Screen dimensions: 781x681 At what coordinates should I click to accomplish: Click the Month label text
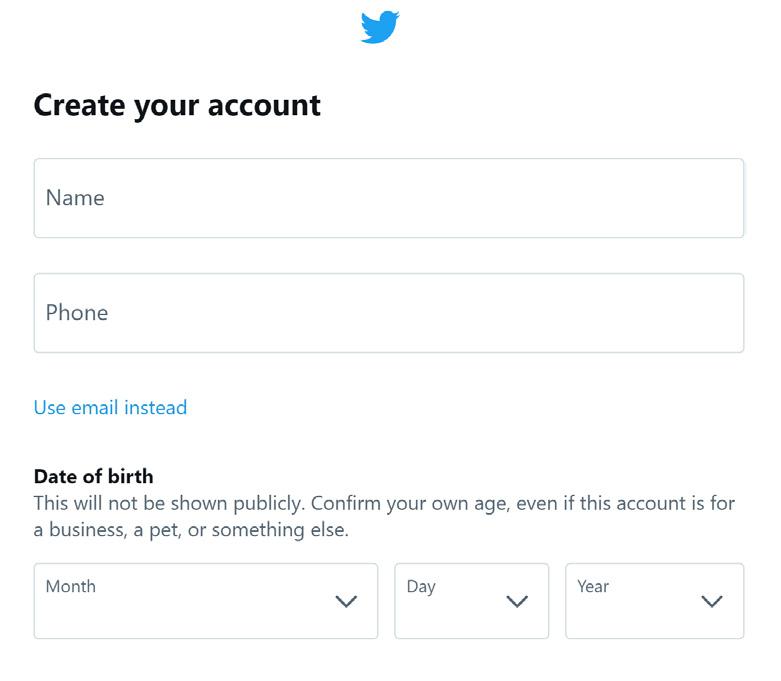tap(71, 586)
